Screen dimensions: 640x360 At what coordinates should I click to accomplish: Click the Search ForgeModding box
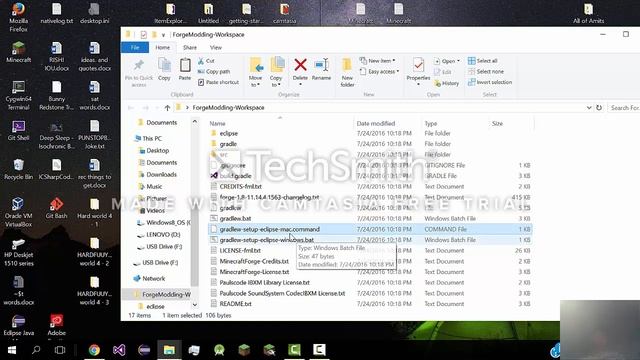[624, 108]
